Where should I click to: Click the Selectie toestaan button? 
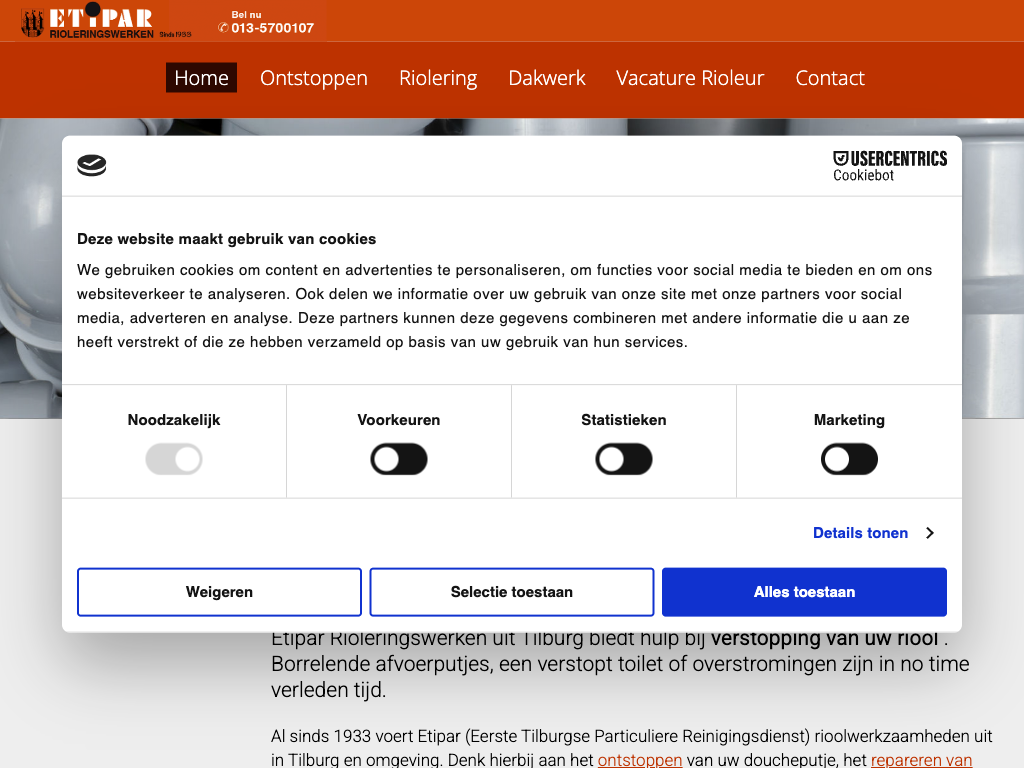click(512, 592)
